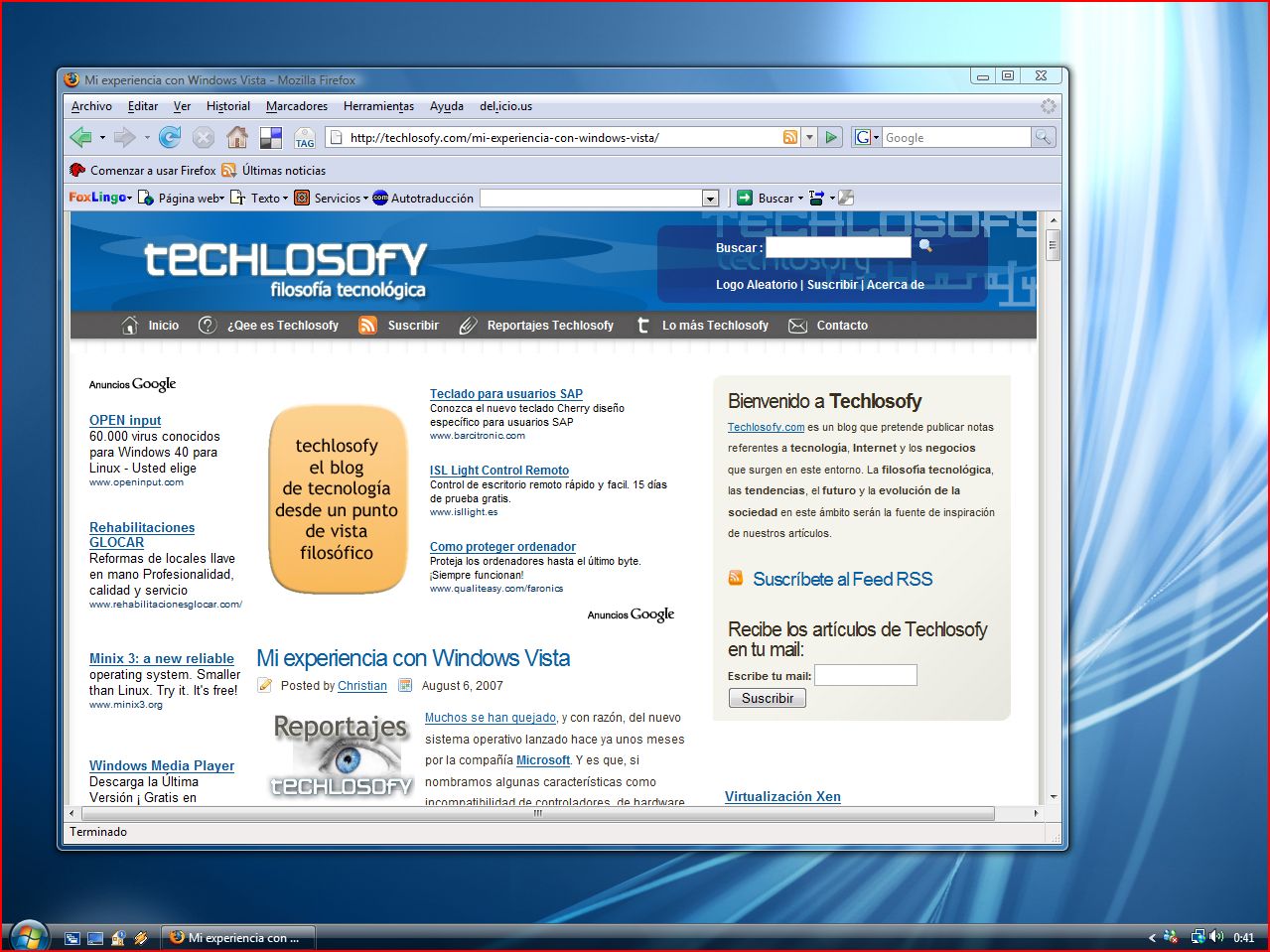The width and height of the screenshot is (1270, 952).
Task: Click the RSS feed icon in address bar
Action: (790, 137)
